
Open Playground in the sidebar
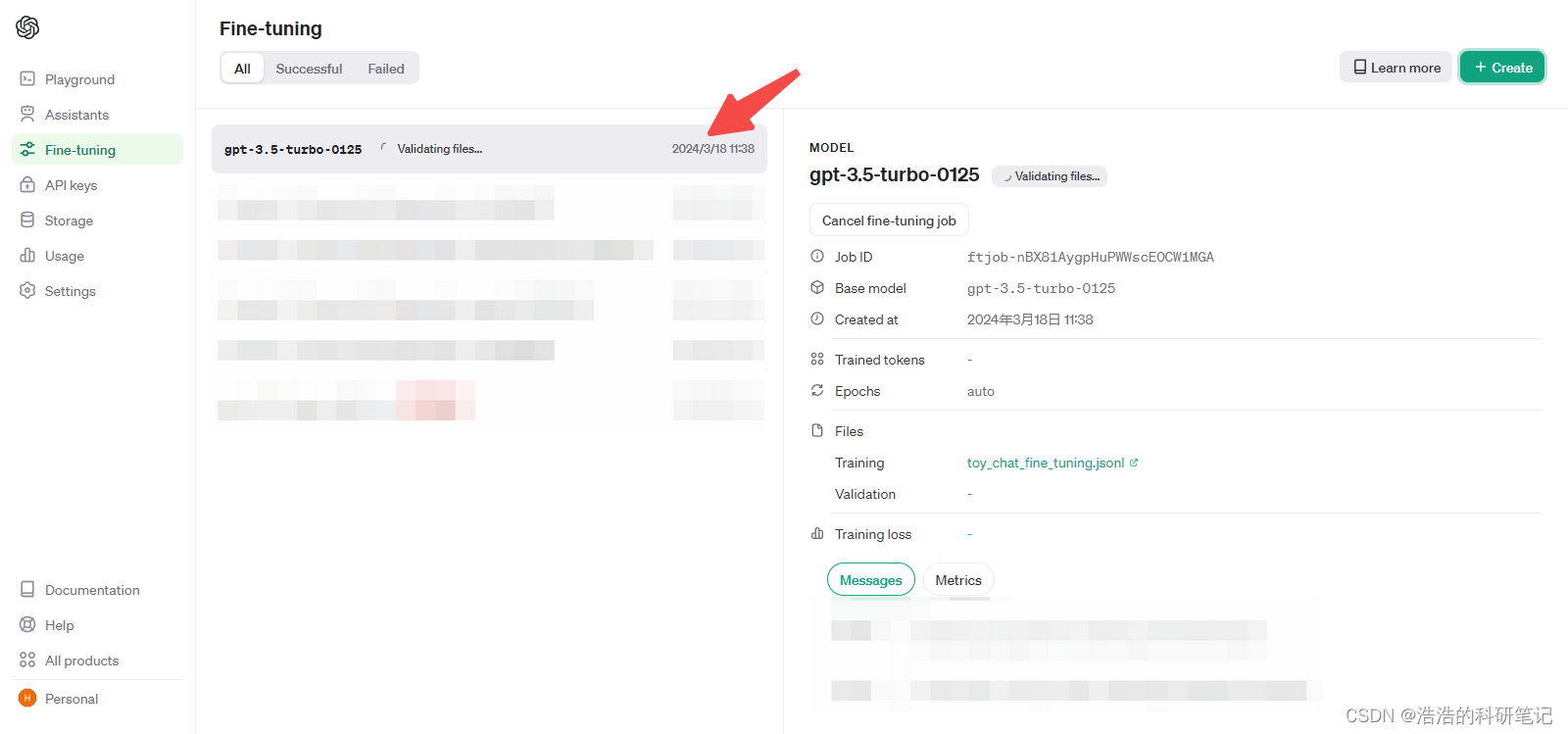[97, 78]
